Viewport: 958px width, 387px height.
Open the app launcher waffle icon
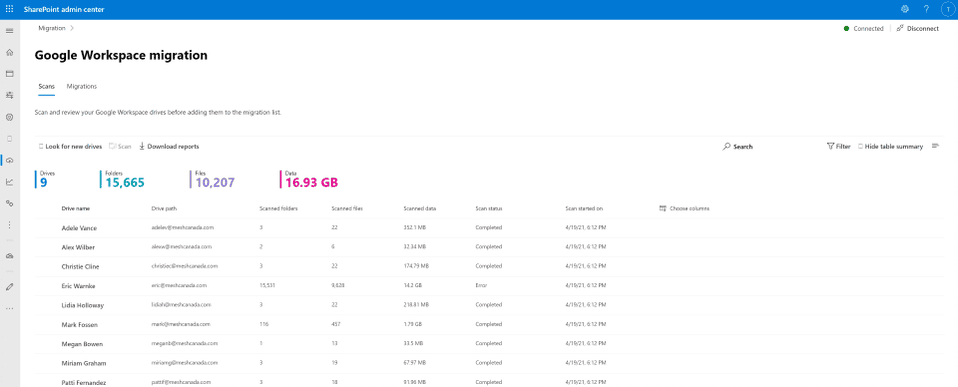click(9, 9)
